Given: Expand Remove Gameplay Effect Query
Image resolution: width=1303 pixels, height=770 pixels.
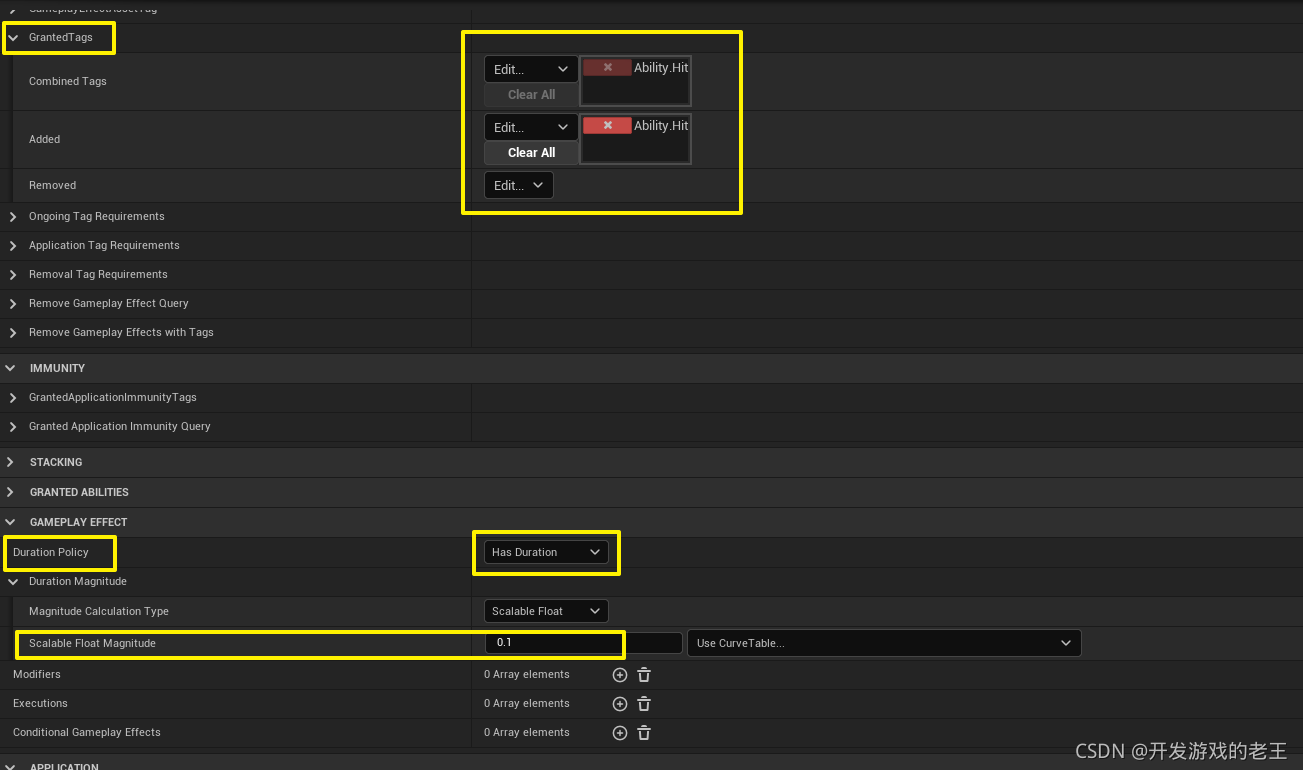Looking at the screenshot, I should [13, 303].
